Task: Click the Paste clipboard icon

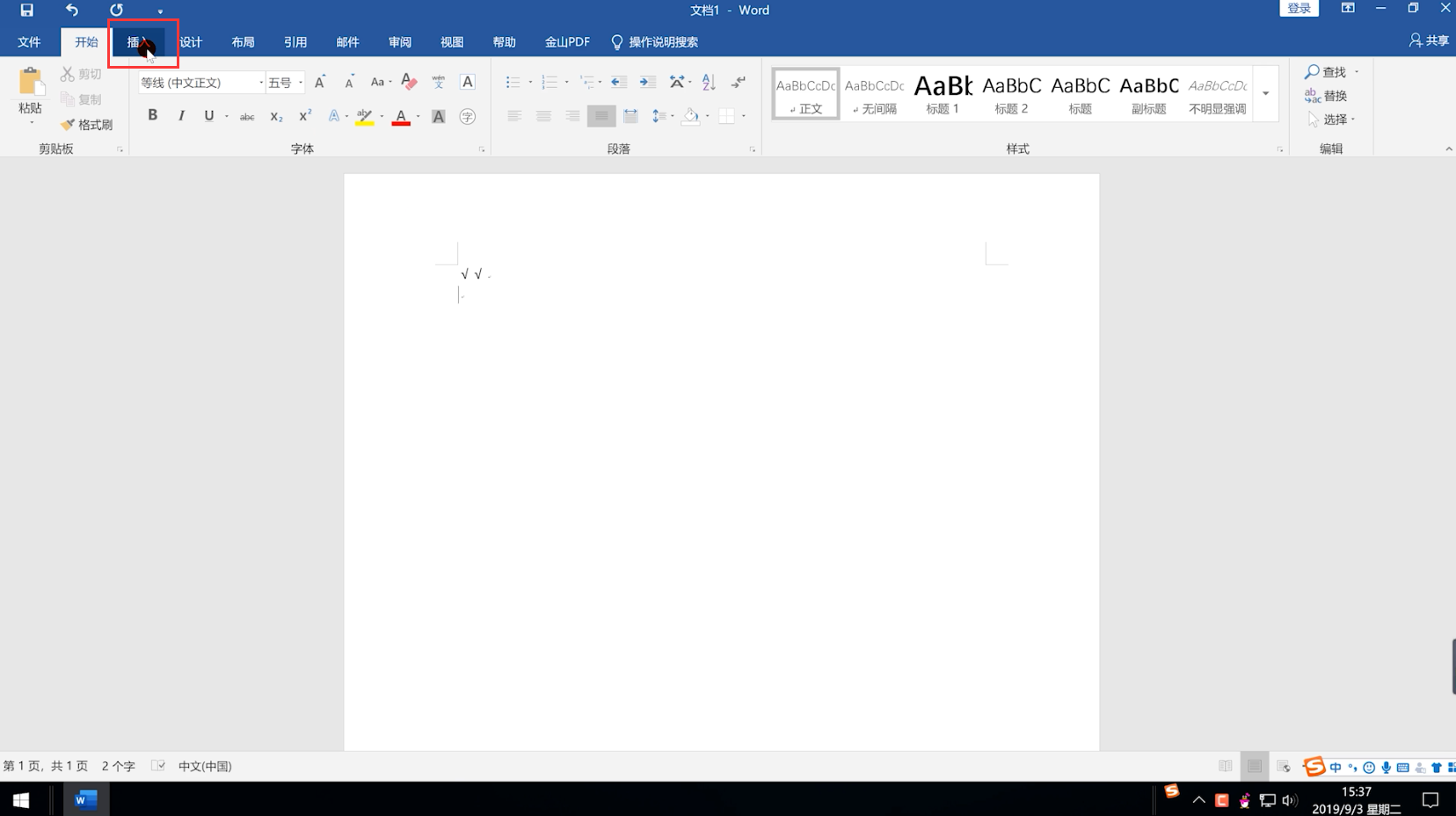Action: pos(30,82)
